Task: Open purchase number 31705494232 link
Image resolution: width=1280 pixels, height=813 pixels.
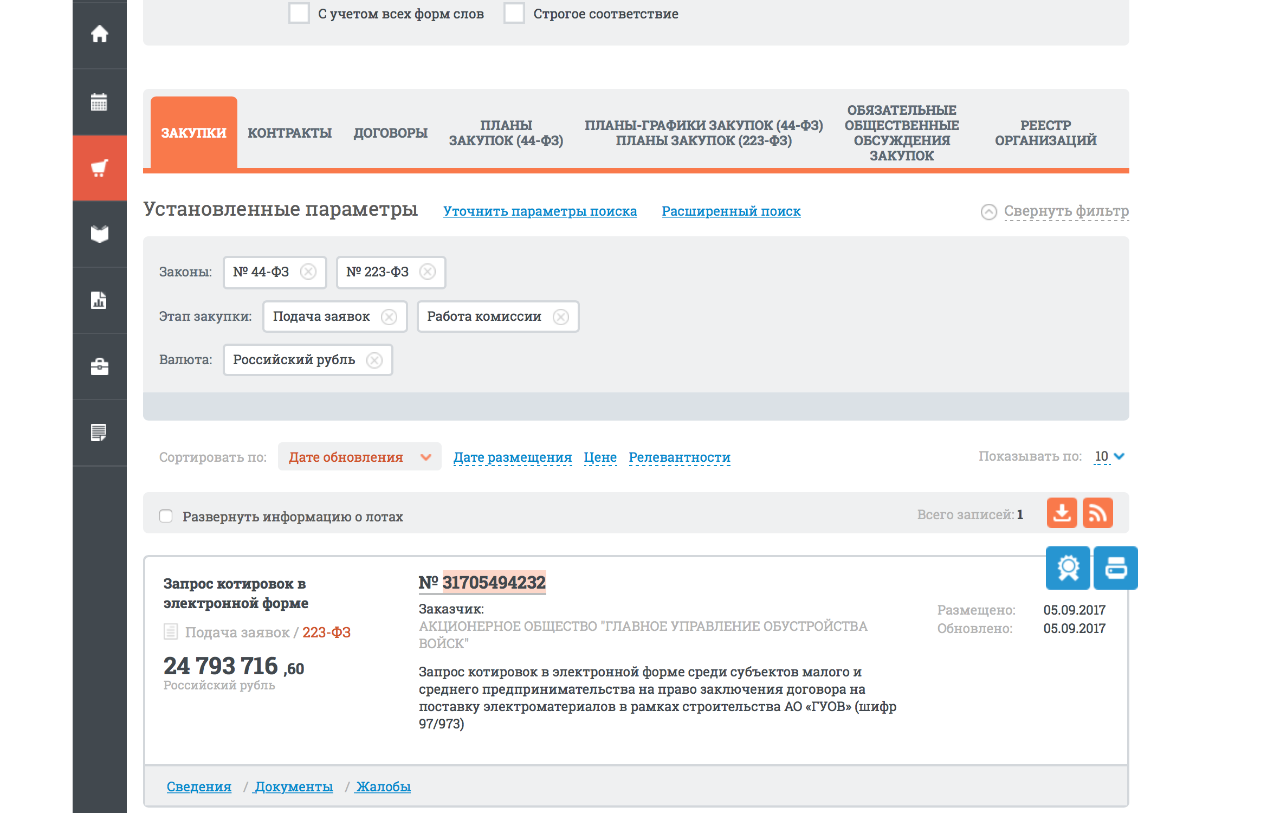Action: 493,583
